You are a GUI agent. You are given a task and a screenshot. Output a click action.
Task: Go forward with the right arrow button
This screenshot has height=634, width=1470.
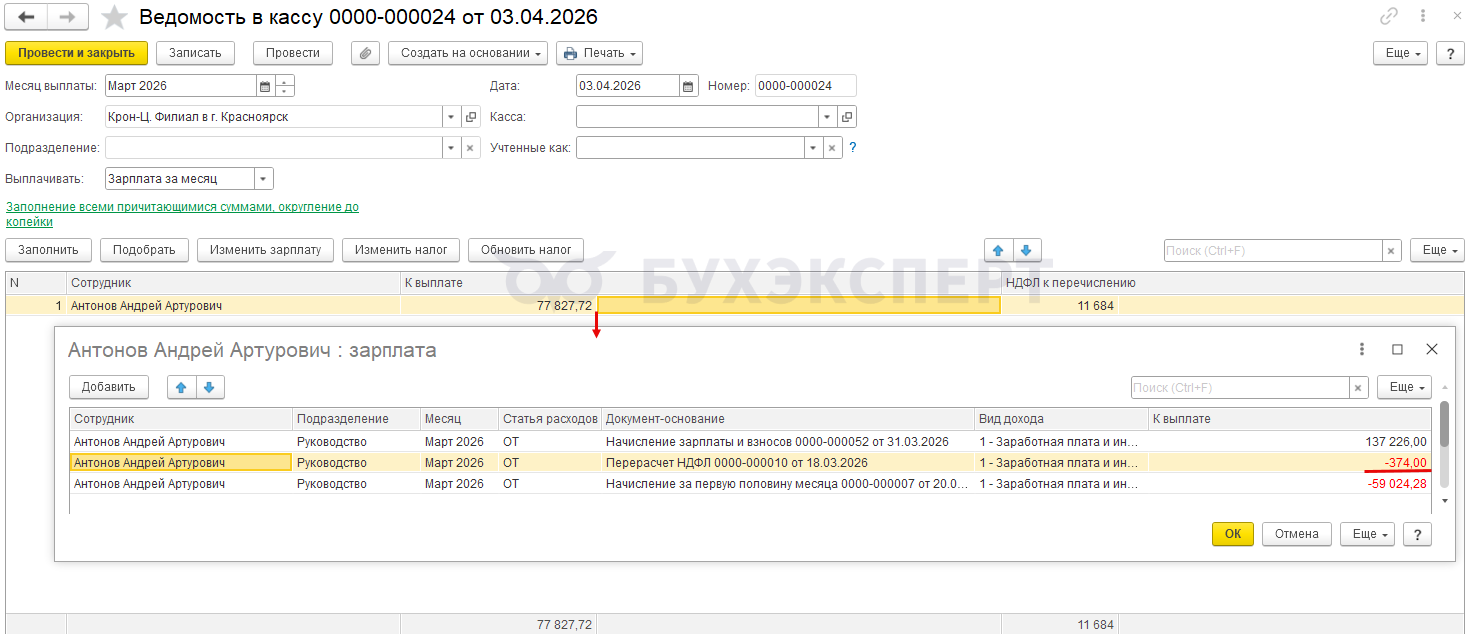67,17
